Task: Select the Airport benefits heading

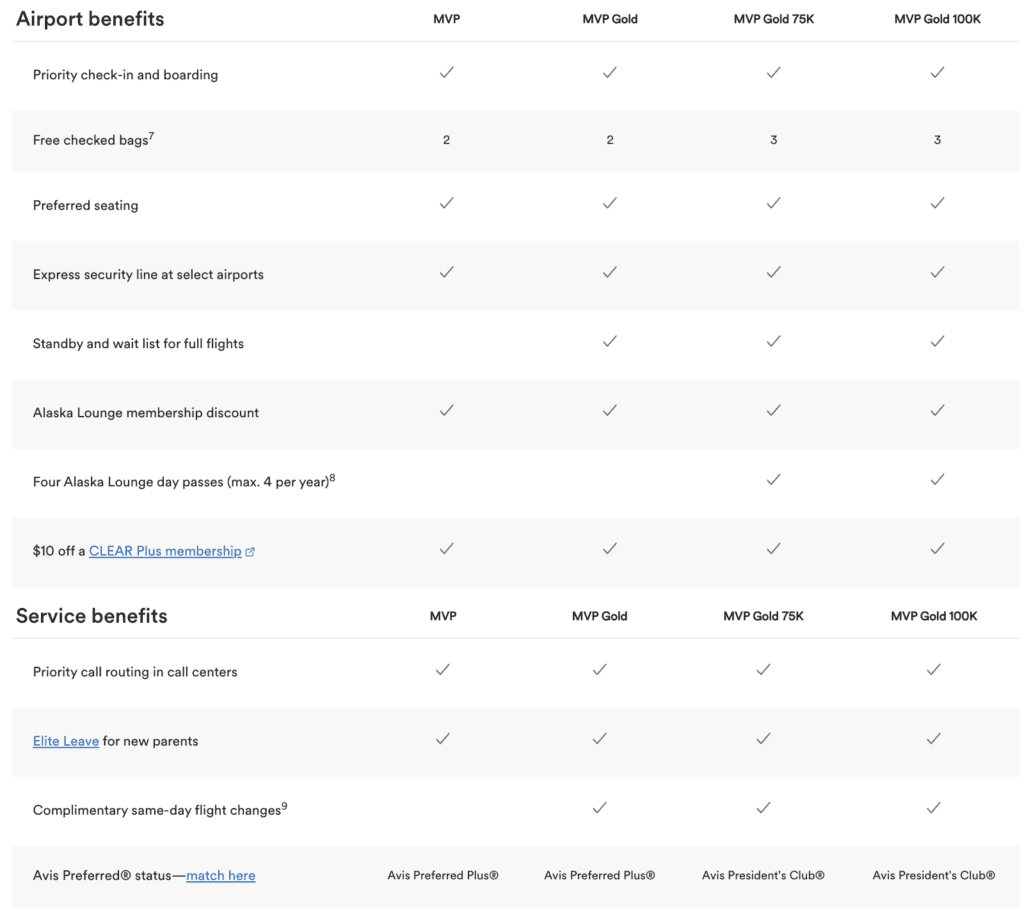Action: (x=90, y=19)
